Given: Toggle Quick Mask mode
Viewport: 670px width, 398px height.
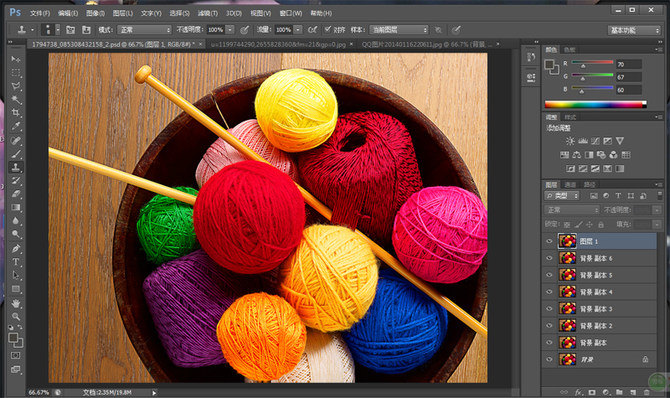Looking at the screenshot, I should (16, 356).
